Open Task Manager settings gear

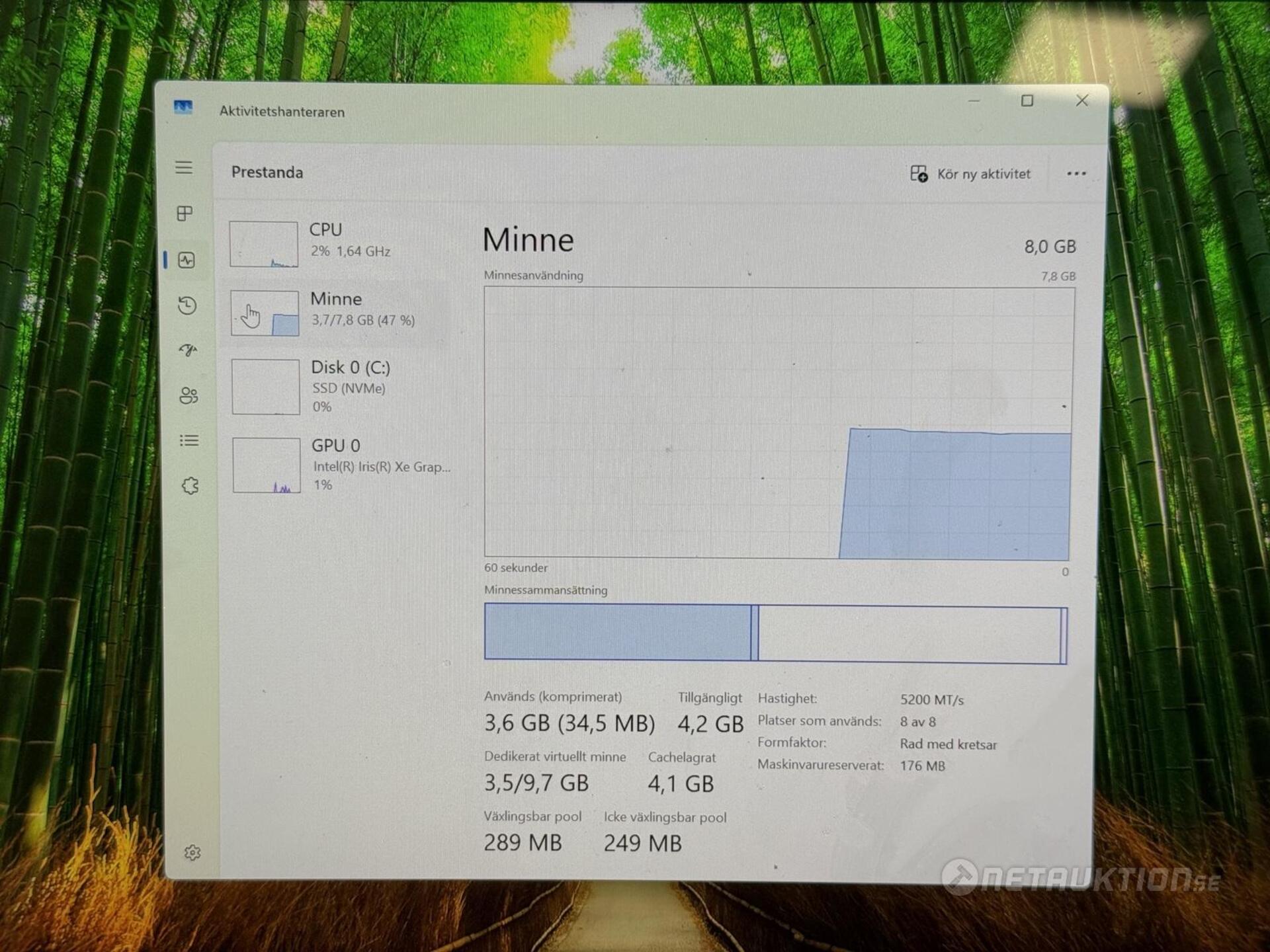click(192, 853)
